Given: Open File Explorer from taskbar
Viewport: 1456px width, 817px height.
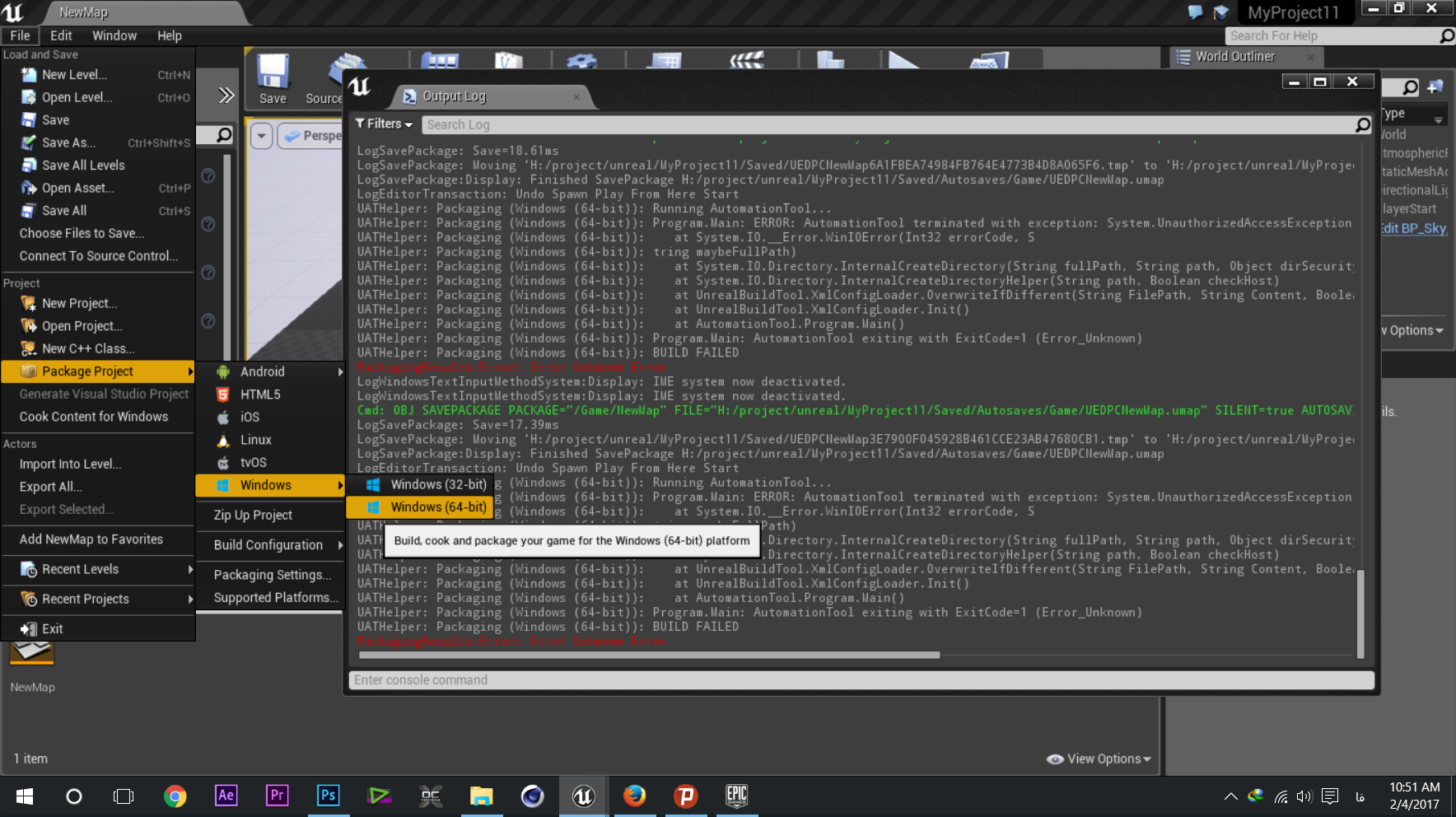Looking at the screenshot, I should point(481,796).
